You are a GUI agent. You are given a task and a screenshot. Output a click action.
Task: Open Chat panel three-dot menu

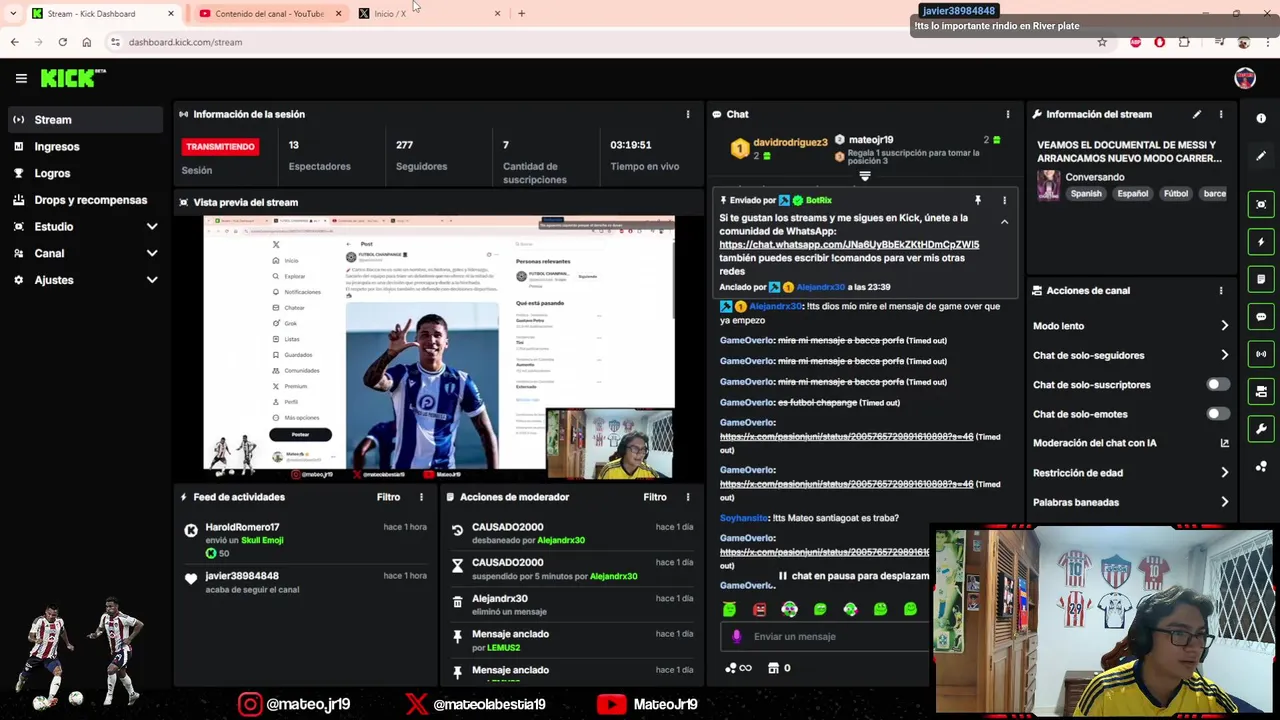coord(1008,114)
